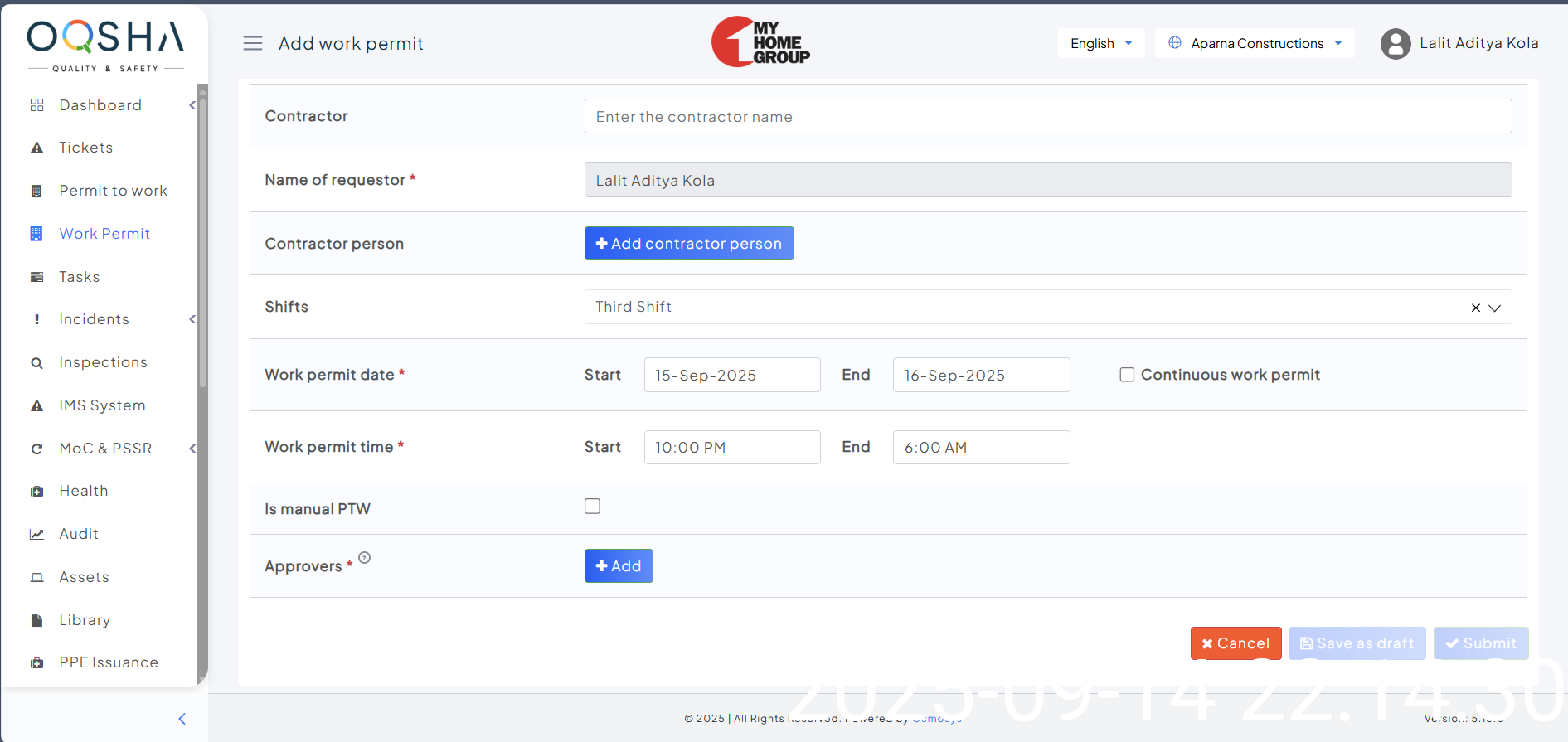Open the Aparna Constructions company dropdown

[x=1254, y=43]
